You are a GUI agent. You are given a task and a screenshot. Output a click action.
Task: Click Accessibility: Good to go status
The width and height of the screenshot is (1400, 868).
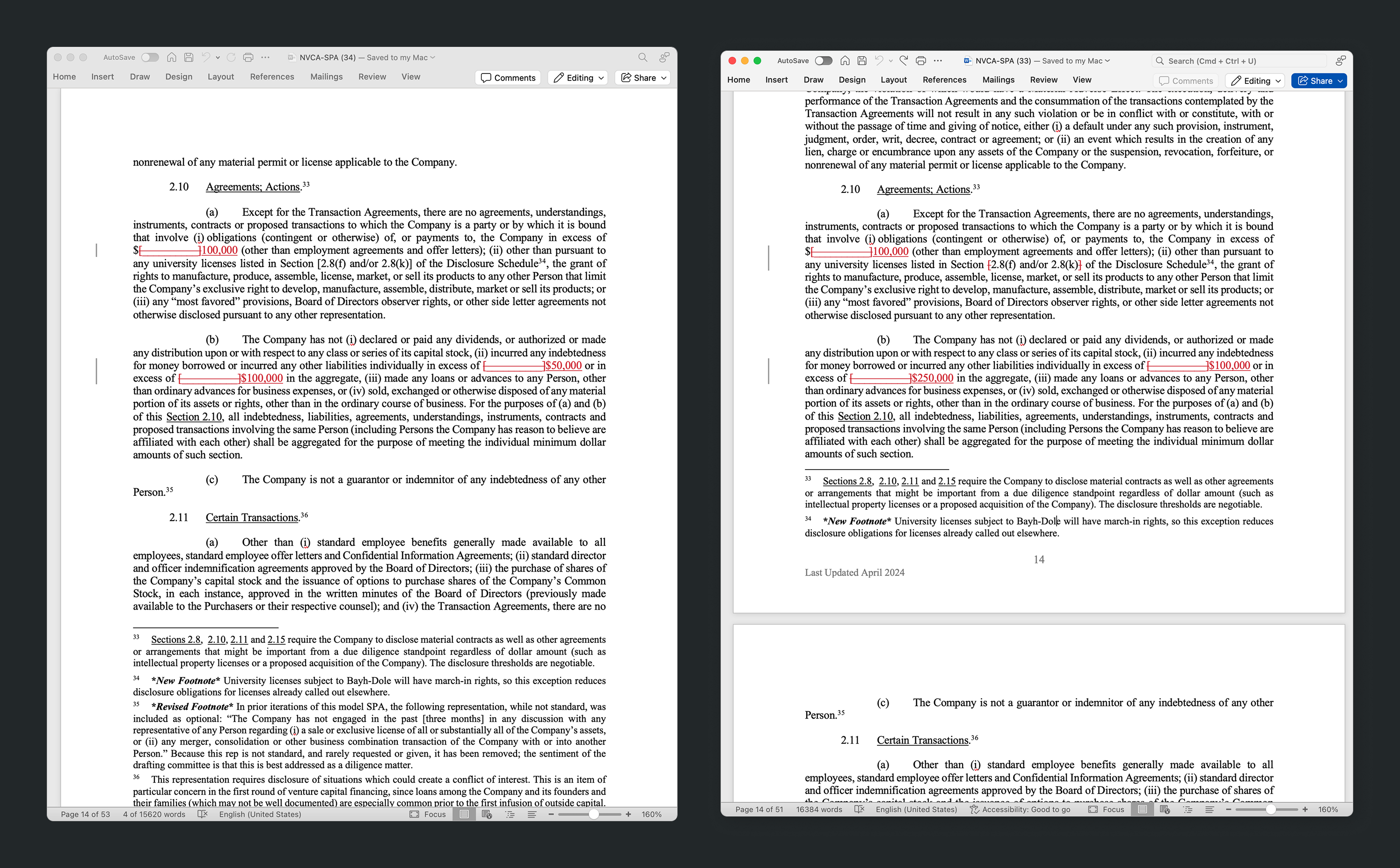pos(1020,809)
